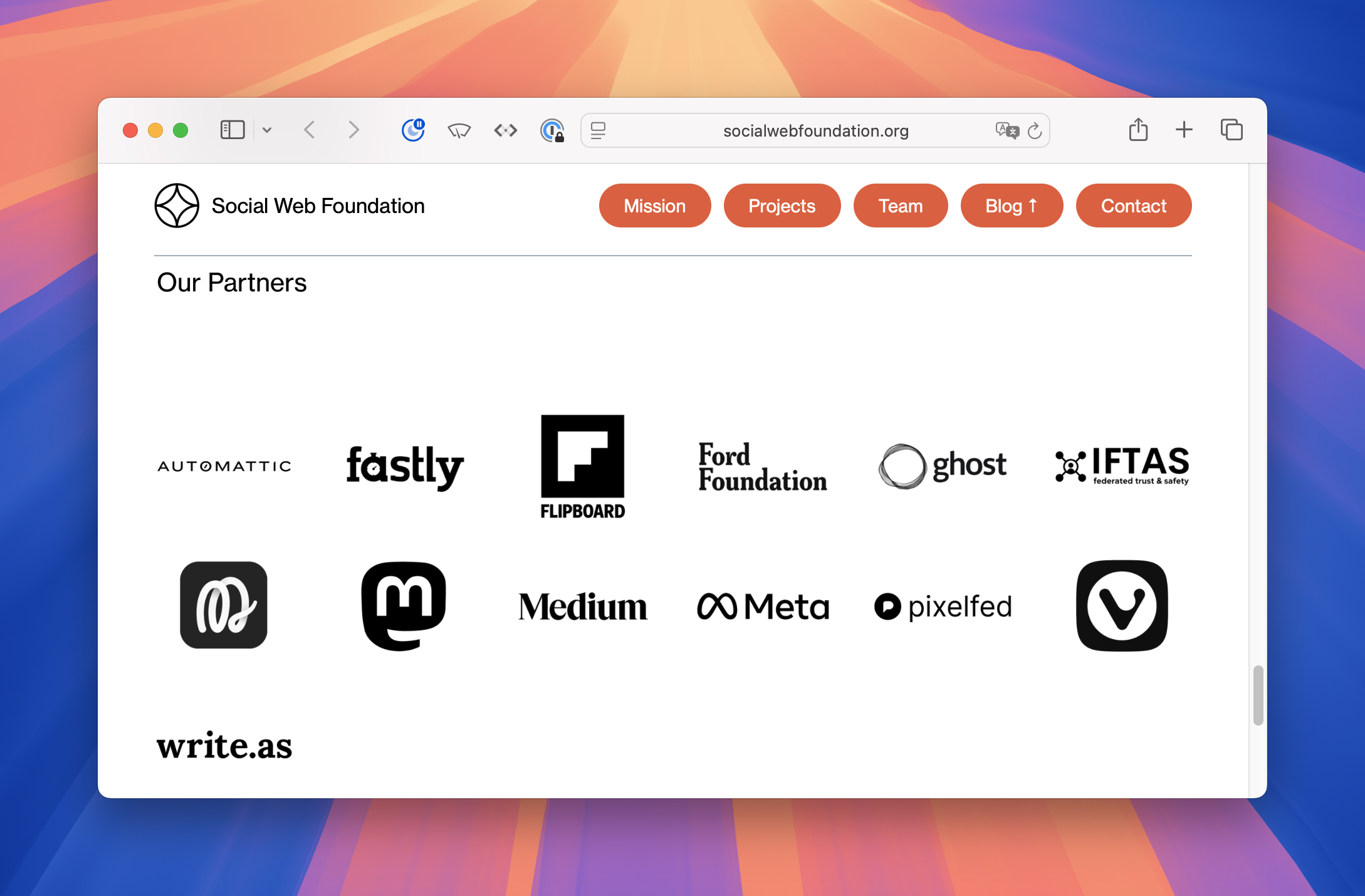The height and width of the screenshot is (896, 1365).
Task: Click the Mastodon partner logo
Action: pyautogui.click(x=404, y=606)
